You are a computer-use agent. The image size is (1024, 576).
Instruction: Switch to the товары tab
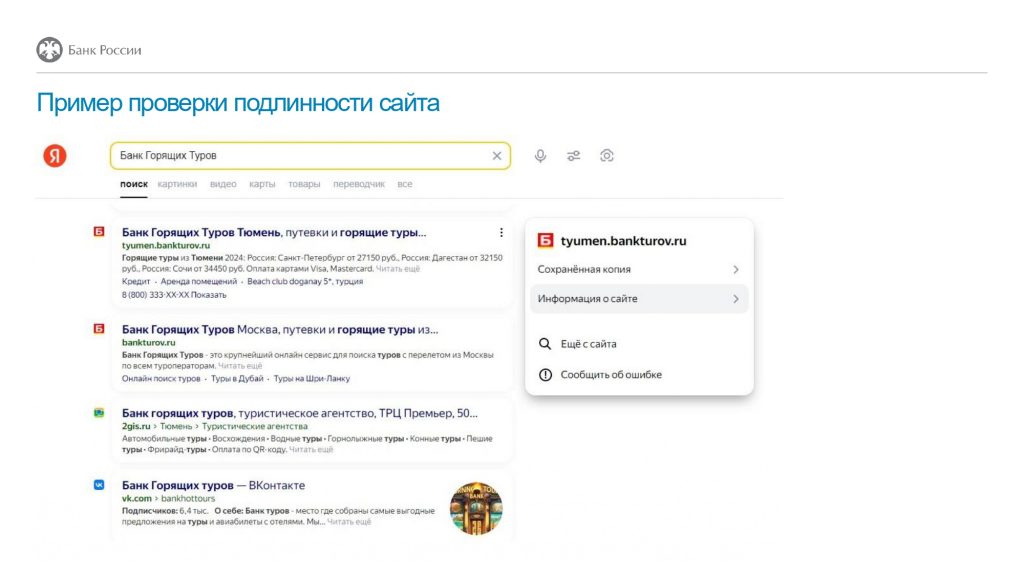coord(304,184)
